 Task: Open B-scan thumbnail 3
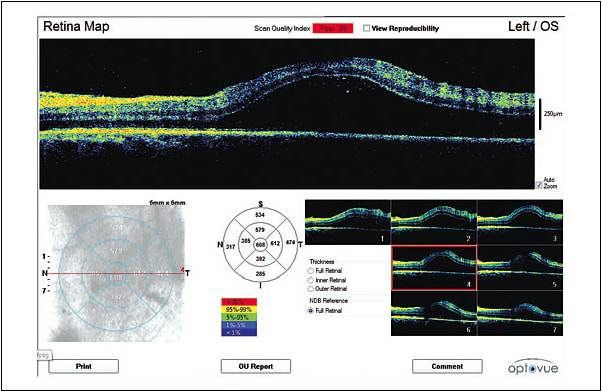click(520, 222)
